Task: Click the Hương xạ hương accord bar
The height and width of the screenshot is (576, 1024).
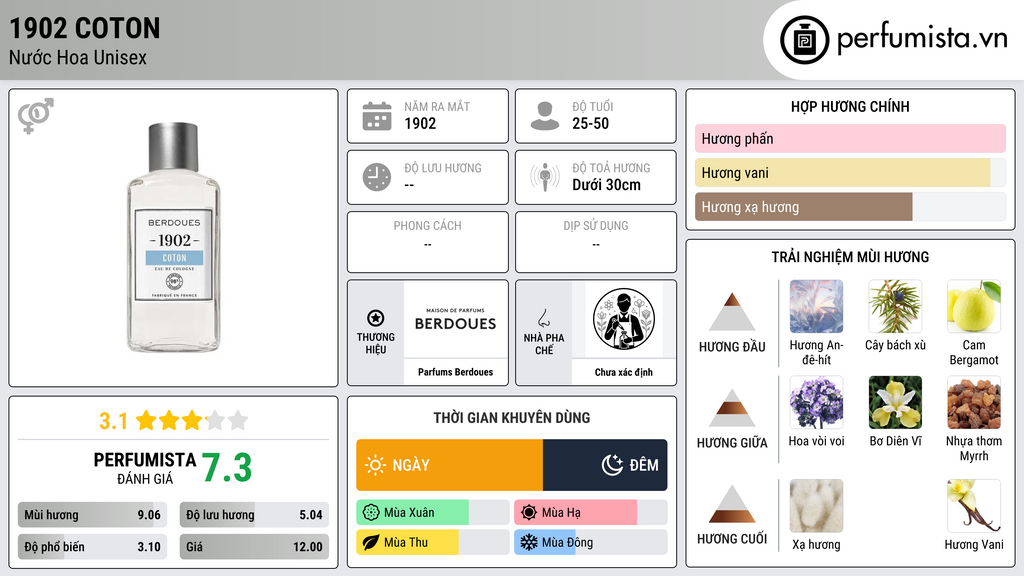Action: [x=850, y=207]
